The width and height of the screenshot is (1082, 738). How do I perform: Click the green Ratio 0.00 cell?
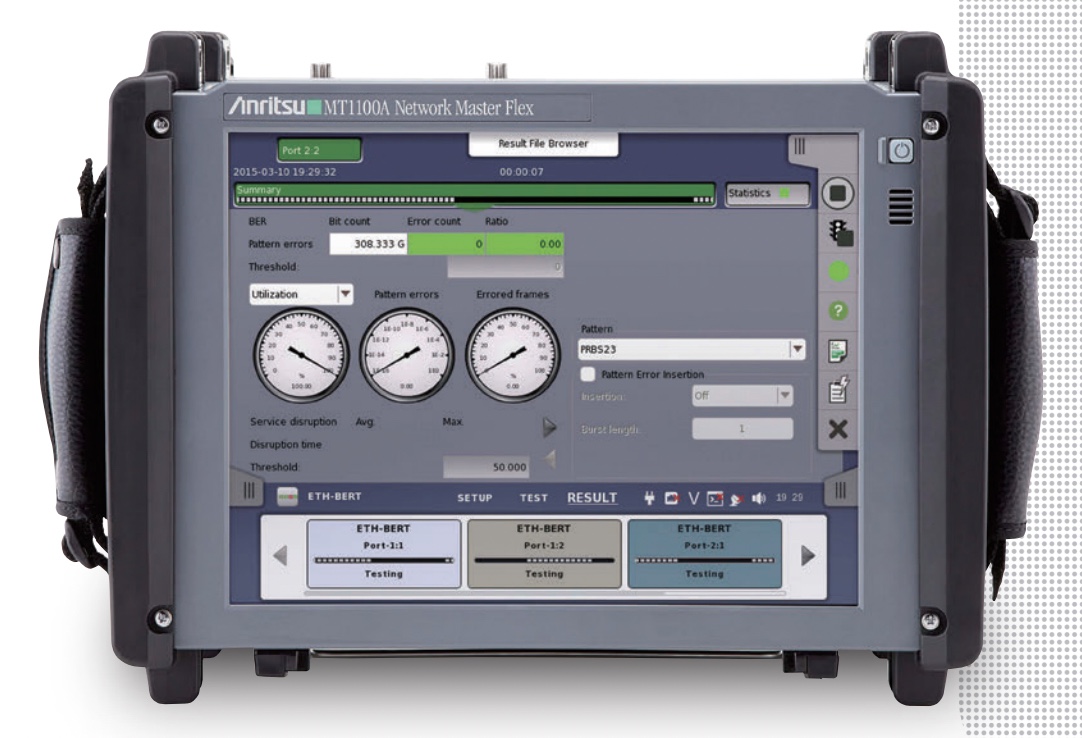pos(525,244)
